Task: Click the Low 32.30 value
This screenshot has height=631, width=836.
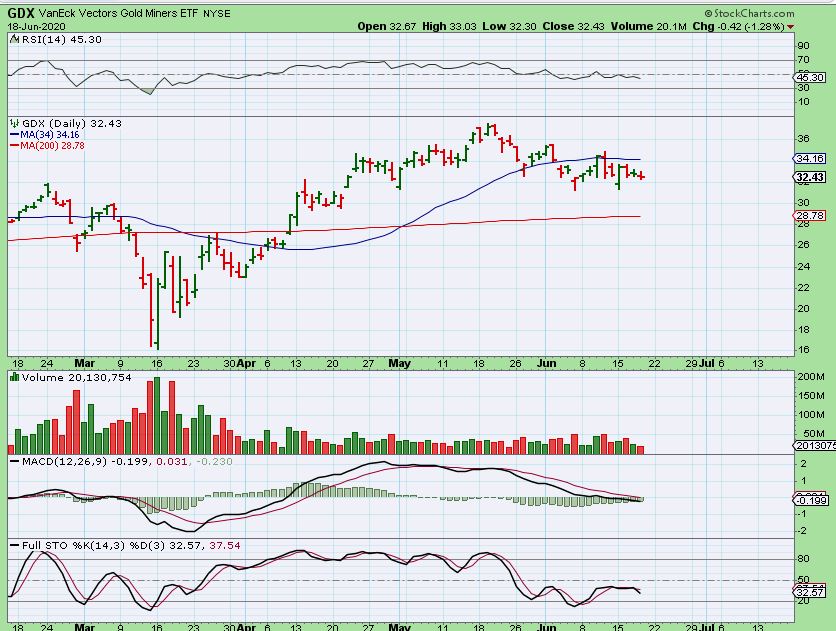Action: coord(509,26)
